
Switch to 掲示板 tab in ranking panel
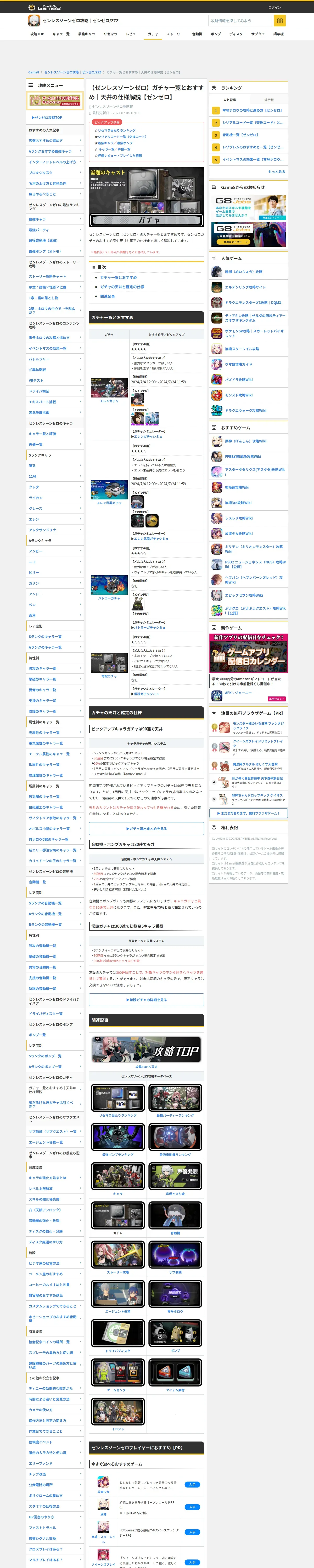click(269, 100)
